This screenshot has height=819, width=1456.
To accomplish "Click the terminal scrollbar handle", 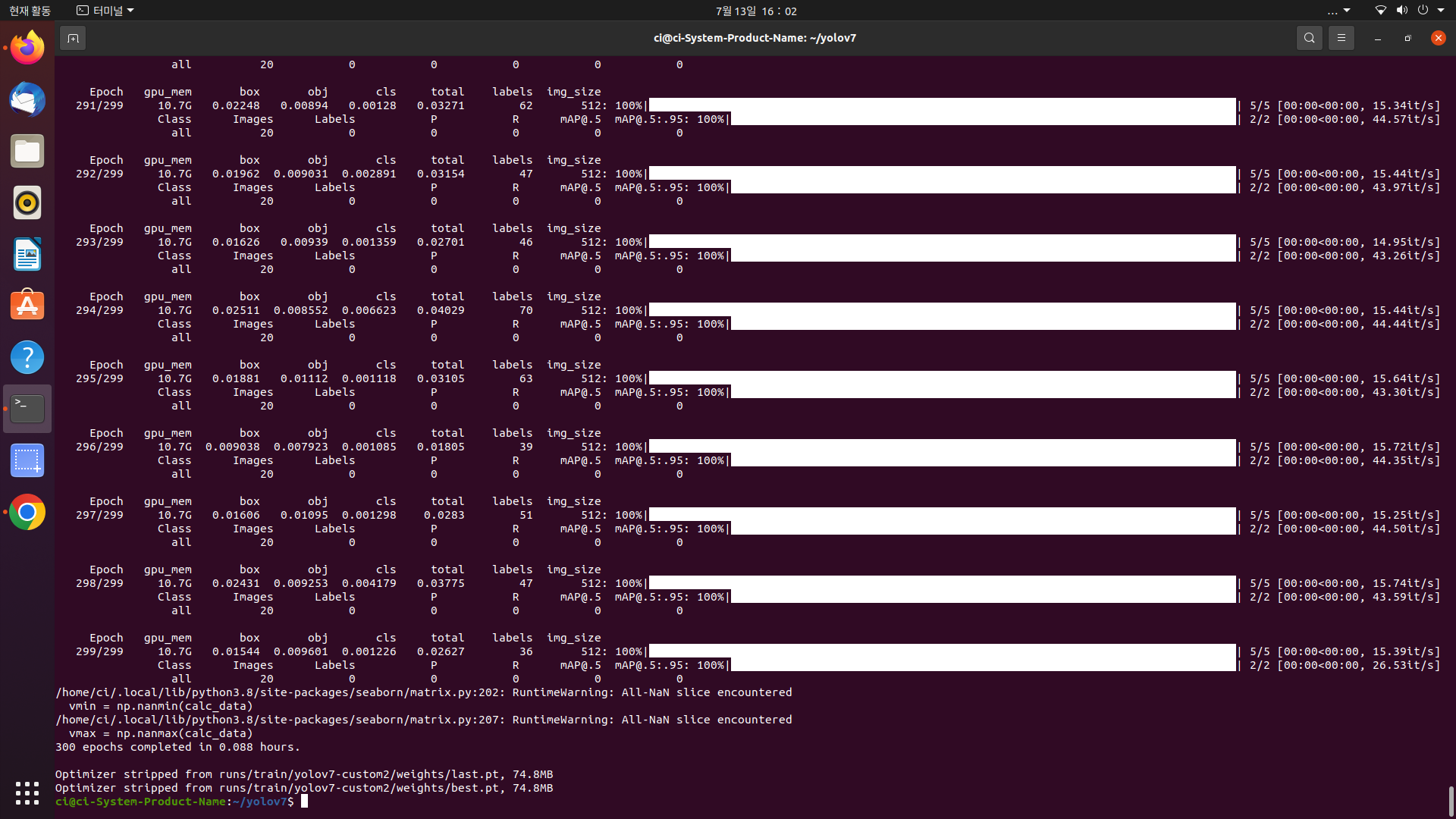I will 1451,800.
